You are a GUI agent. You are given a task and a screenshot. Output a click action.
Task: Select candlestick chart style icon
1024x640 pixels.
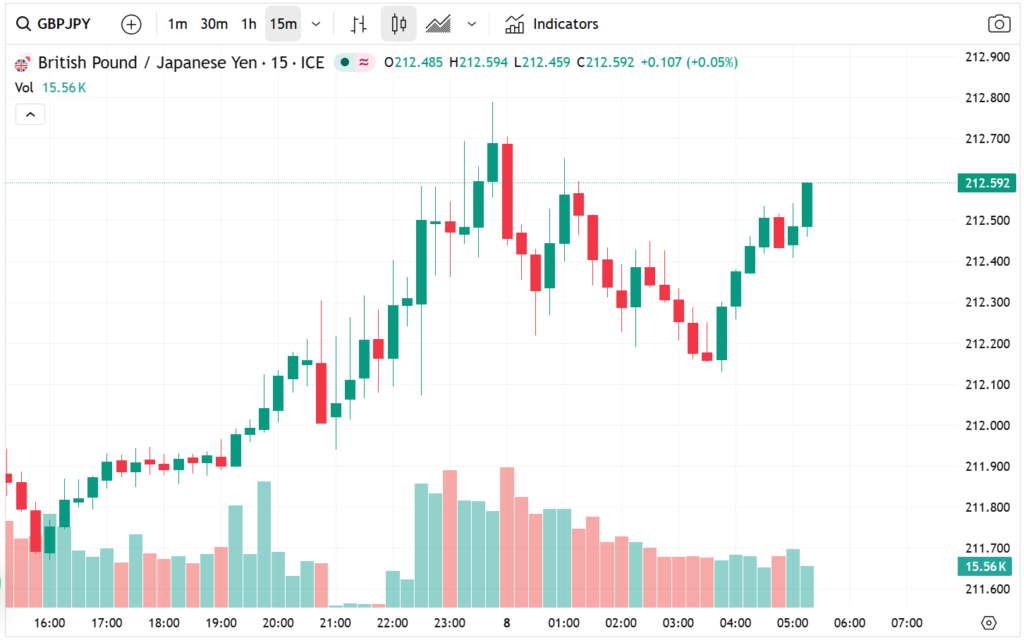click(399, 23)
